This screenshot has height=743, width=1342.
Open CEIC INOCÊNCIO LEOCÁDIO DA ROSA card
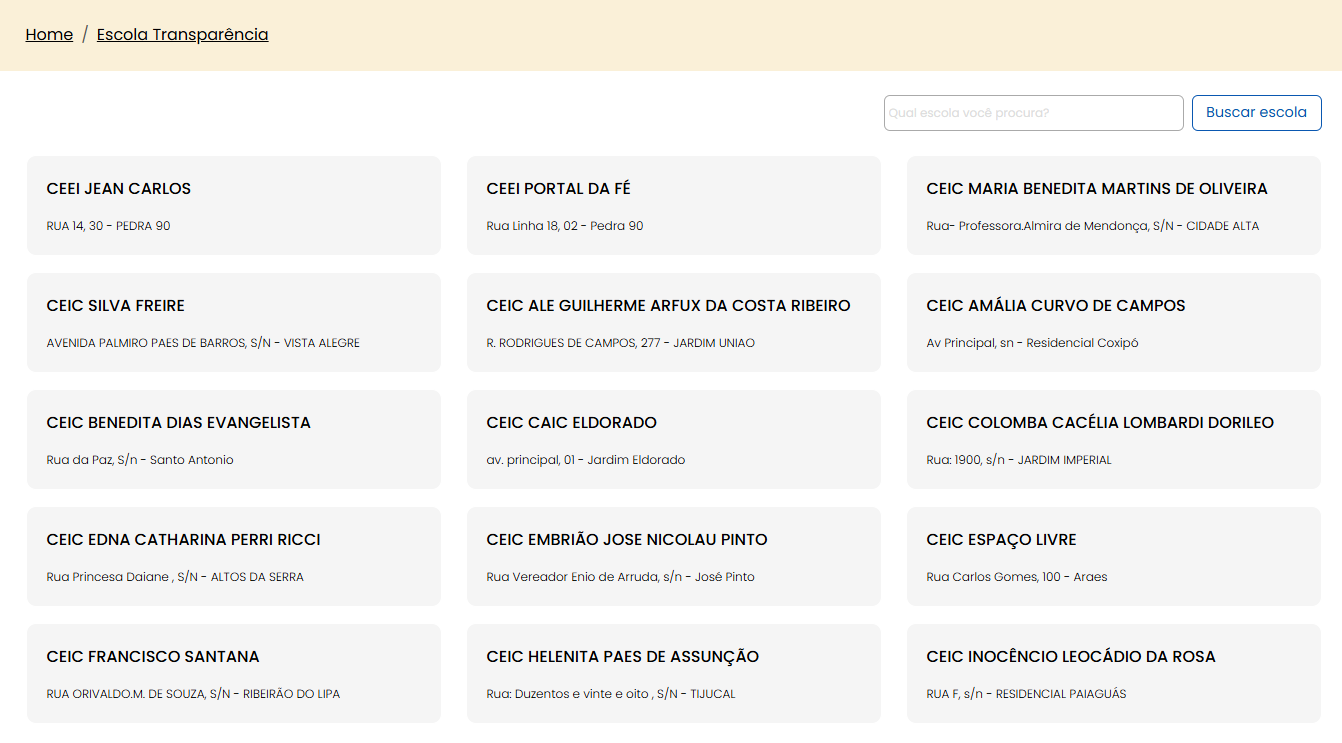(1113, 673)
